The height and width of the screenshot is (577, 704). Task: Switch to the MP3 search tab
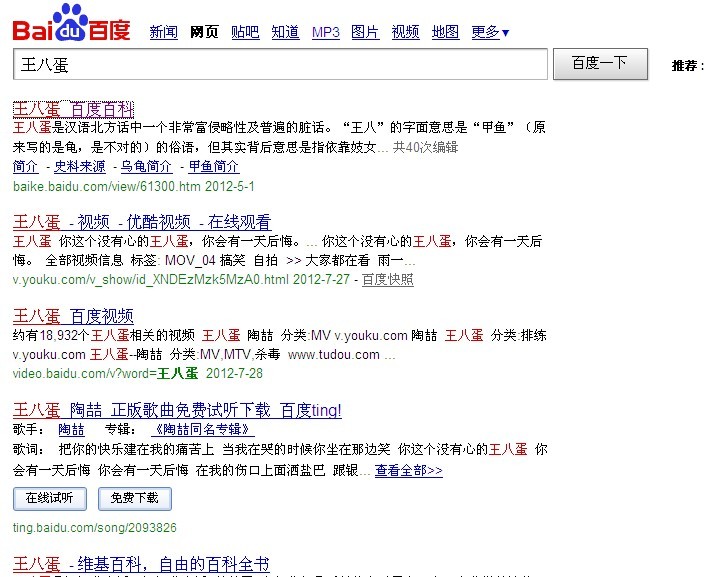(x=326, y=32)
